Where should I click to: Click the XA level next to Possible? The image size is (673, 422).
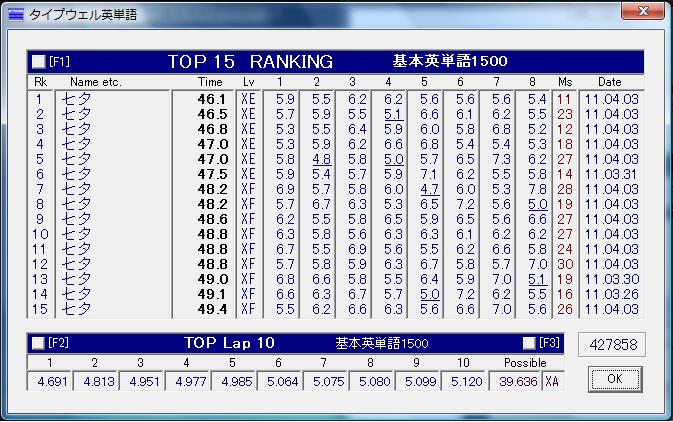552,382
